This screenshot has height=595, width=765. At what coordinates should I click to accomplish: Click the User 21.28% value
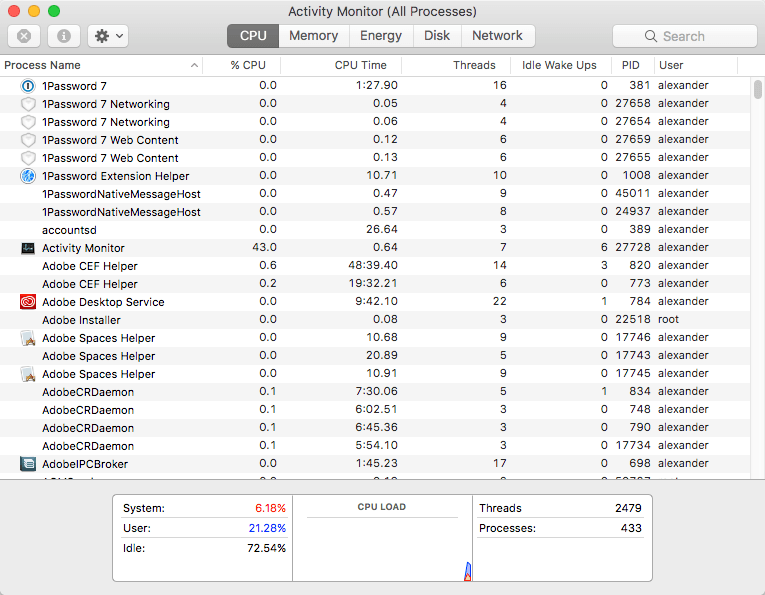(267, 528)
